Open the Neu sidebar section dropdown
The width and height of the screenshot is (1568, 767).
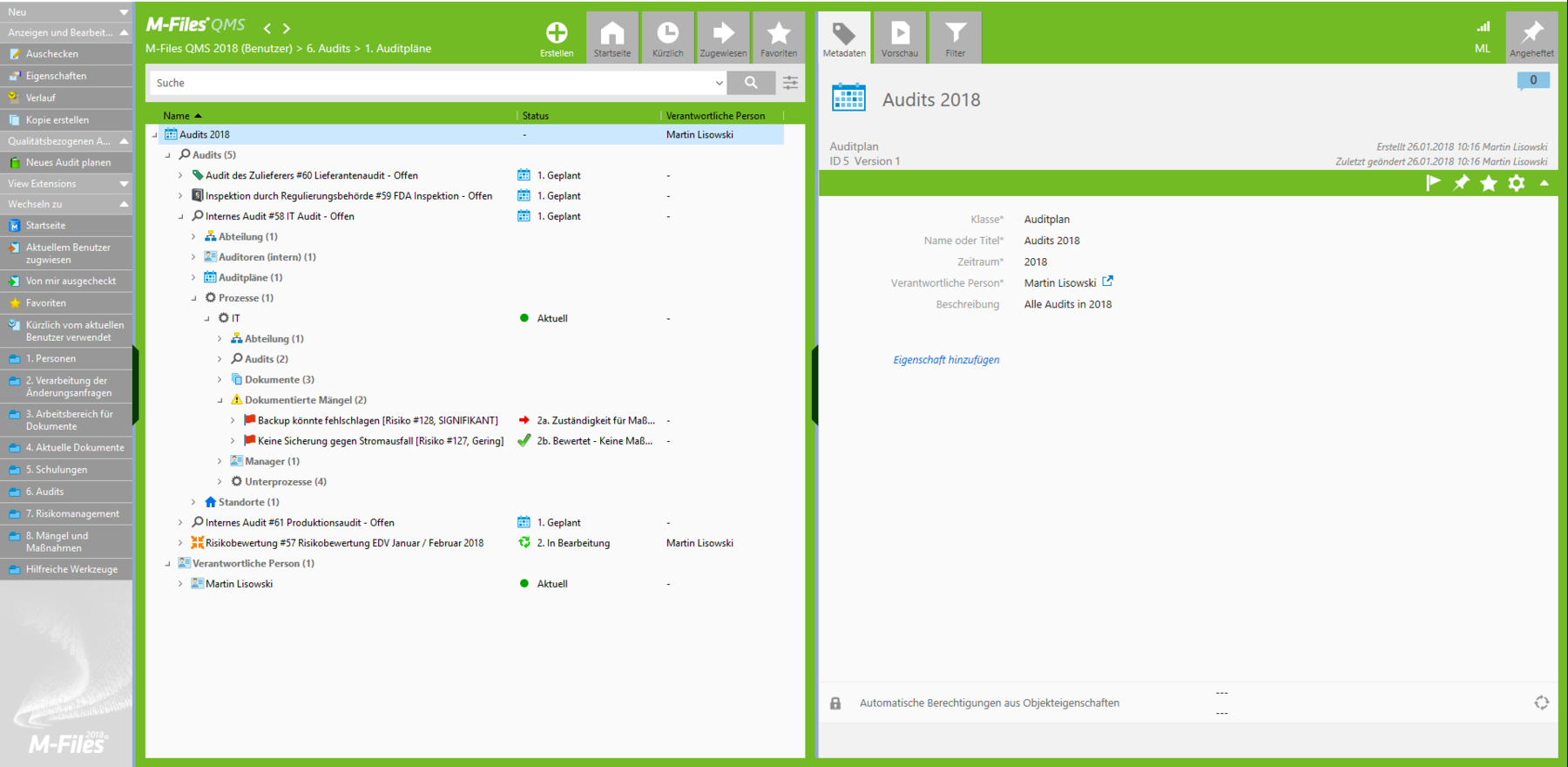tap(124, 12)
